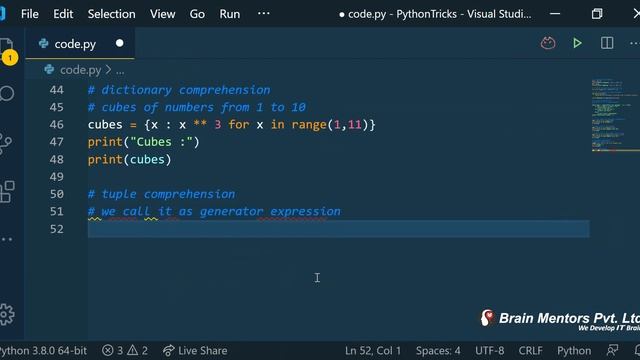This screenshot has width=640, height=360.
Task: Click the print(cubes) line
Action: click(x=129, y=160)
